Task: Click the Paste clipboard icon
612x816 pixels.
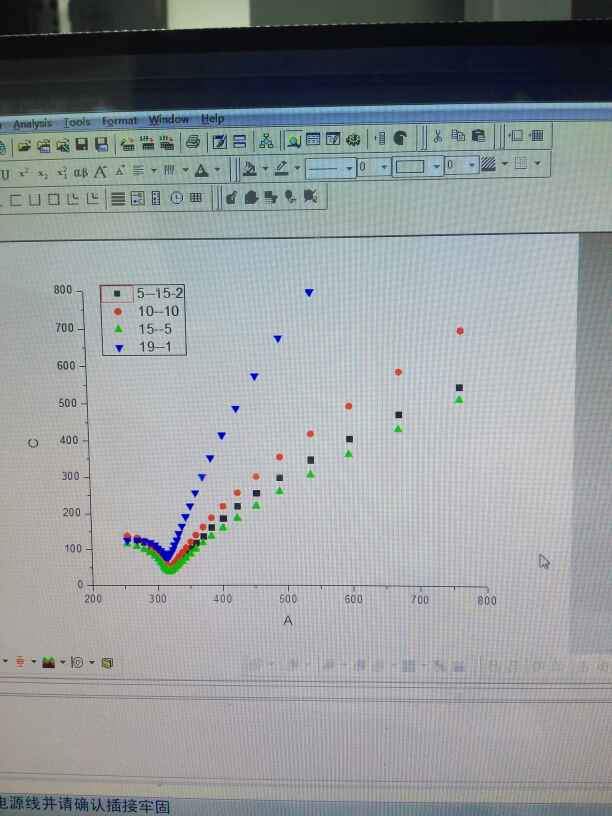Action: point(478,136)
